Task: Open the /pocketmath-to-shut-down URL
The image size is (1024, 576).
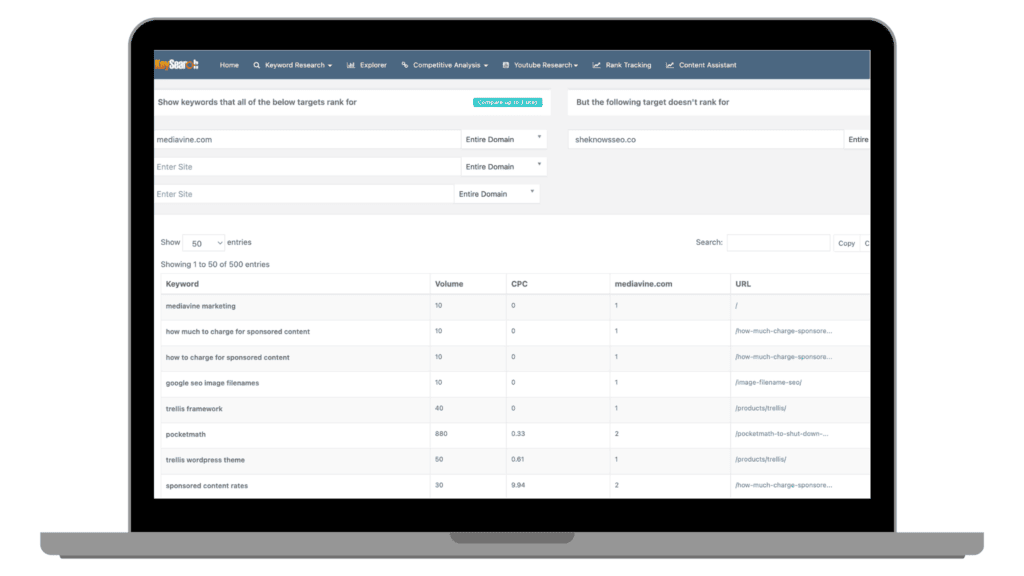Action: tap(781, 434)
